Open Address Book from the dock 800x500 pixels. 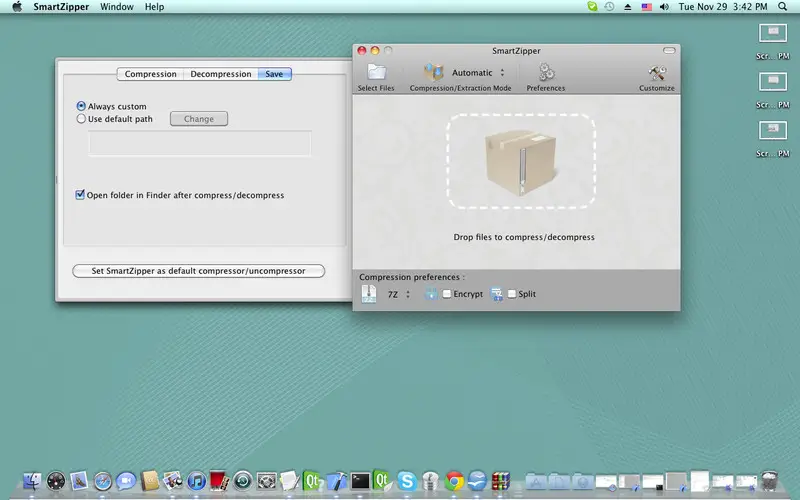pos(149,481)
